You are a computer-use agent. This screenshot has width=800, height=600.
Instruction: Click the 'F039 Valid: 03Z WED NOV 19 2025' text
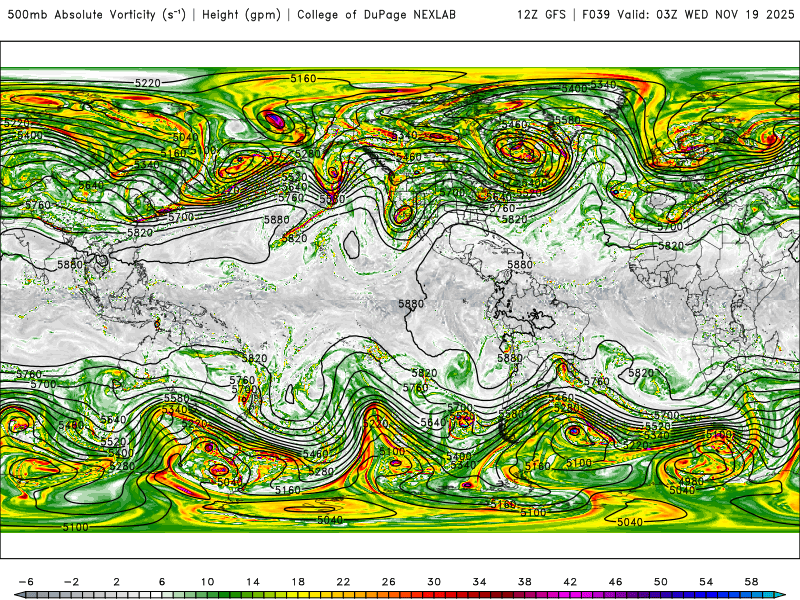(x=688, y=15)
